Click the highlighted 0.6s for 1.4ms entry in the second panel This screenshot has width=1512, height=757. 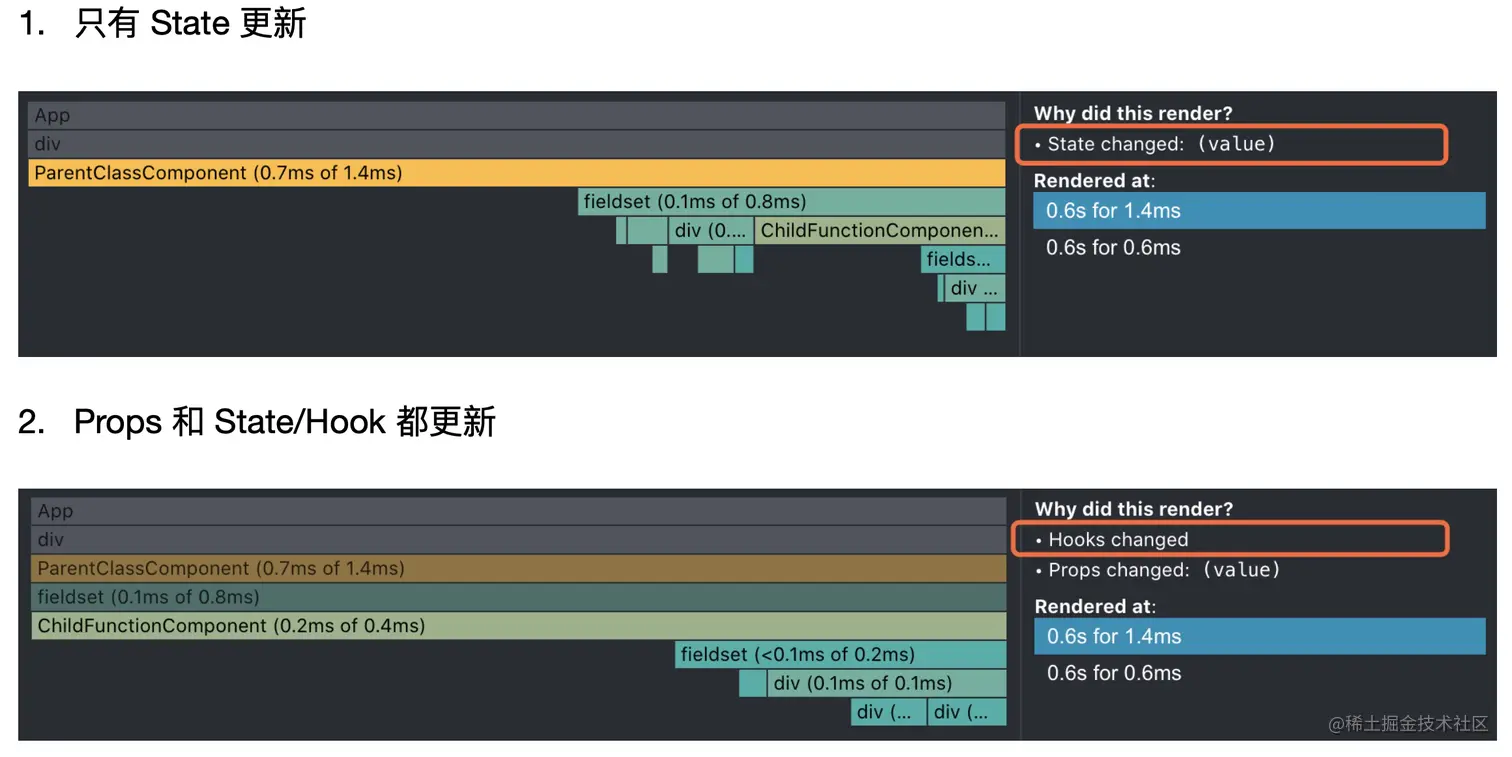[x=1260, y=636]
